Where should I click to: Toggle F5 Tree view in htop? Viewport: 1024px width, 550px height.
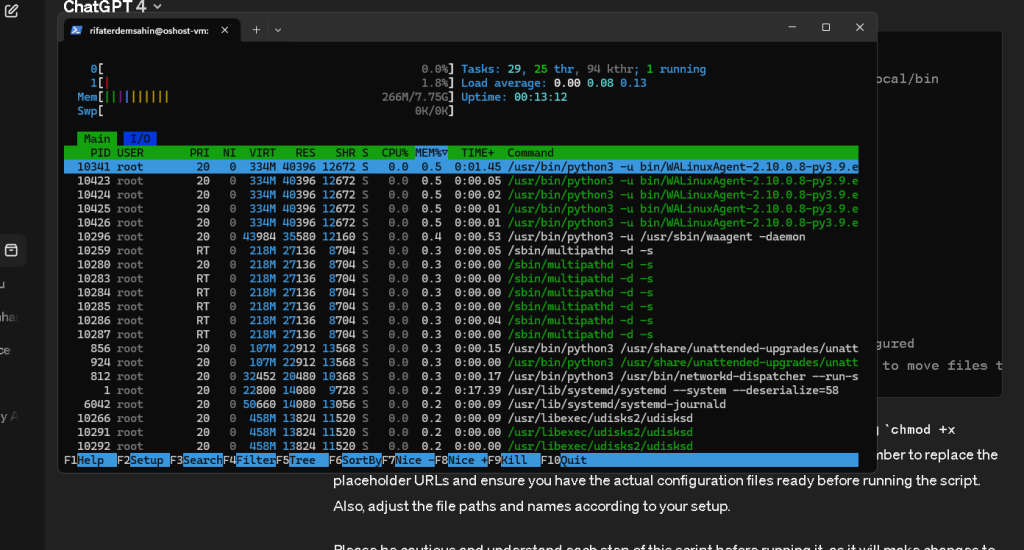pos(302,460)
